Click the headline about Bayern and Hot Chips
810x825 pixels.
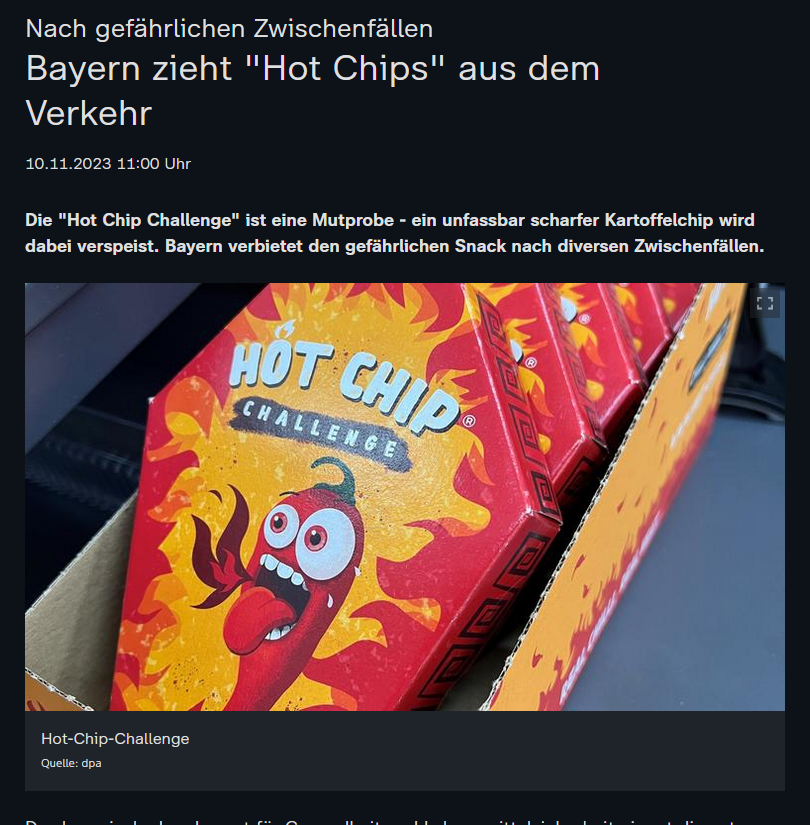313,90
